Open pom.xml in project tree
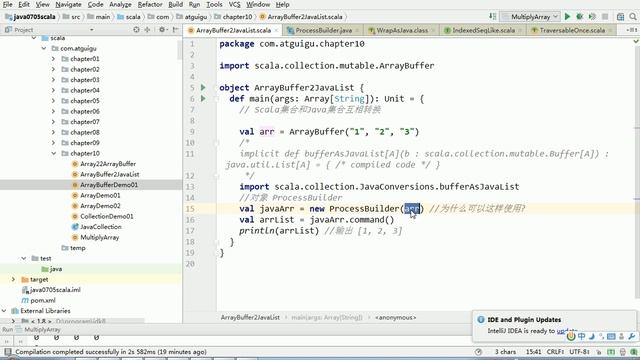This screenshot has width=640, height=360. [x=42, y=300]
